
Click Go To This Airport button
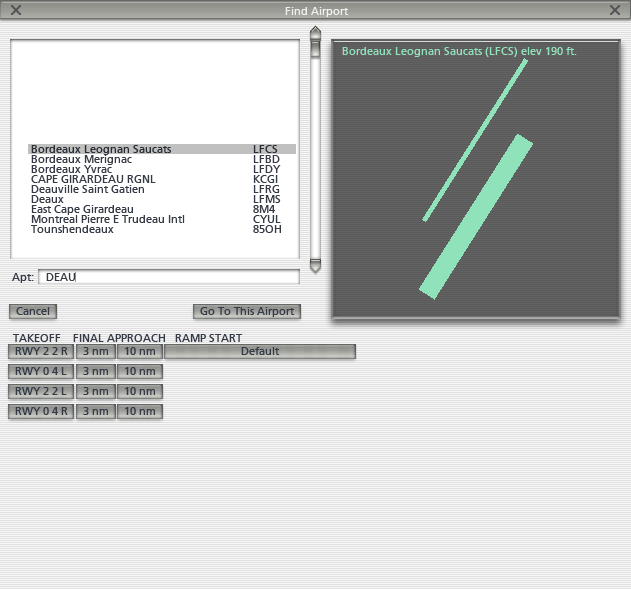tap(247, 311)
